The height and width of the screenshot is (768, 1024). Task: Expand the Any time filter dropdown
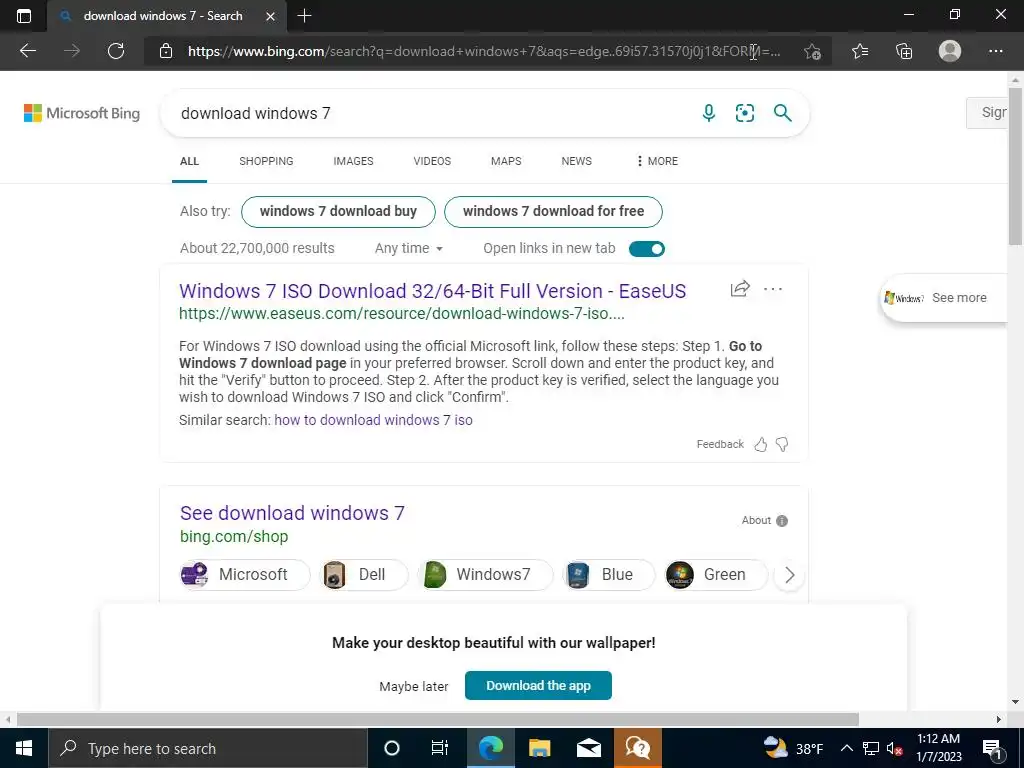[x=409, y=248]
